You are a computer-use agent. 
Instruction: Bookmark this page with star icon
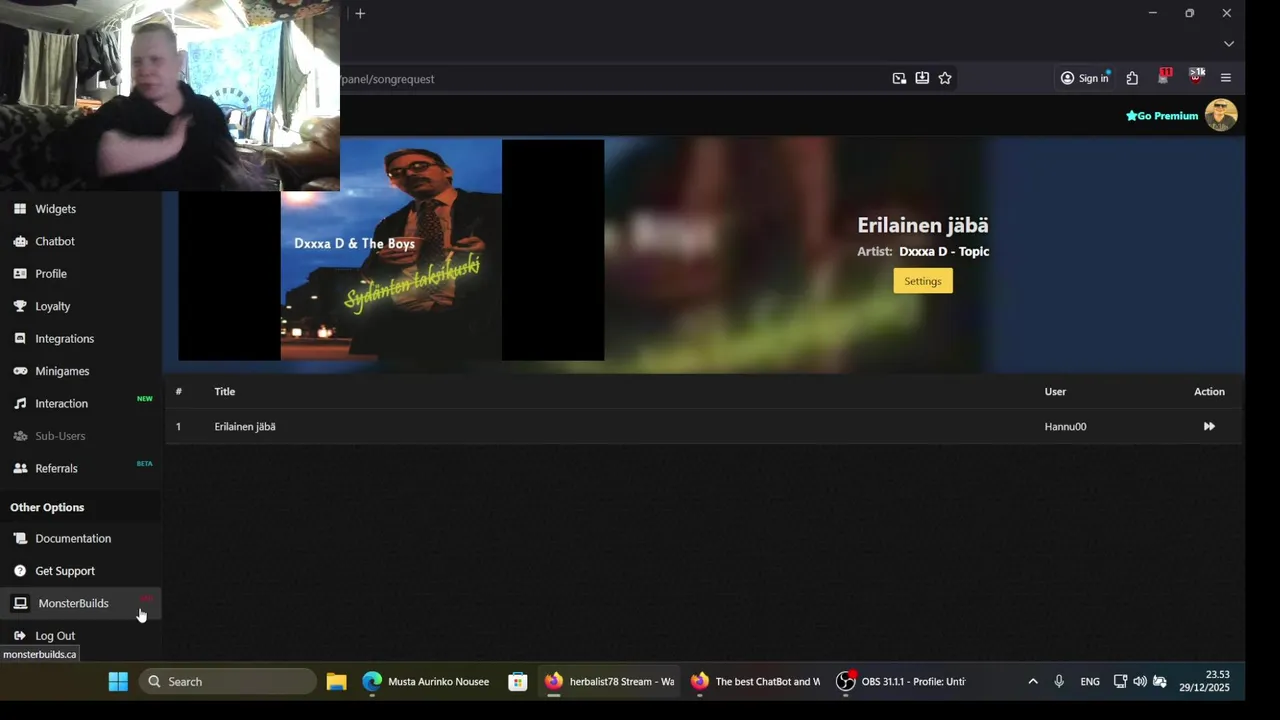pos(945,78)
